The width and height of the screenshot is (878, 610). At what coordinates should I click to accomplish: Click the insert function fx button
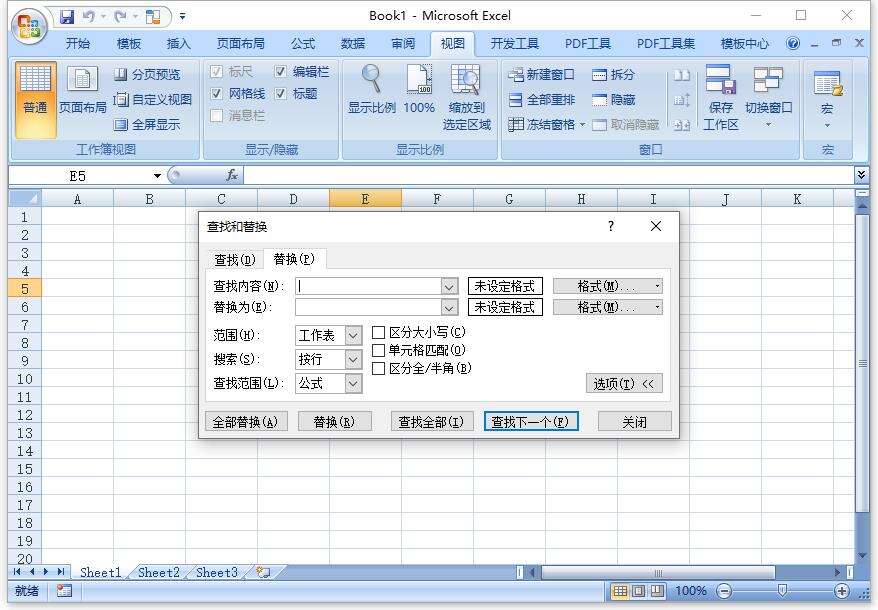pos(232,176)
